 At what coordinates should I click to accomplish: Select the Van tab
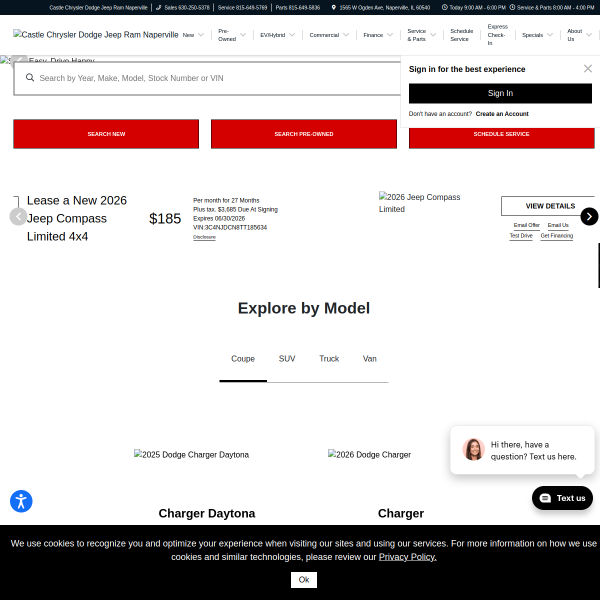coord(369,359)
